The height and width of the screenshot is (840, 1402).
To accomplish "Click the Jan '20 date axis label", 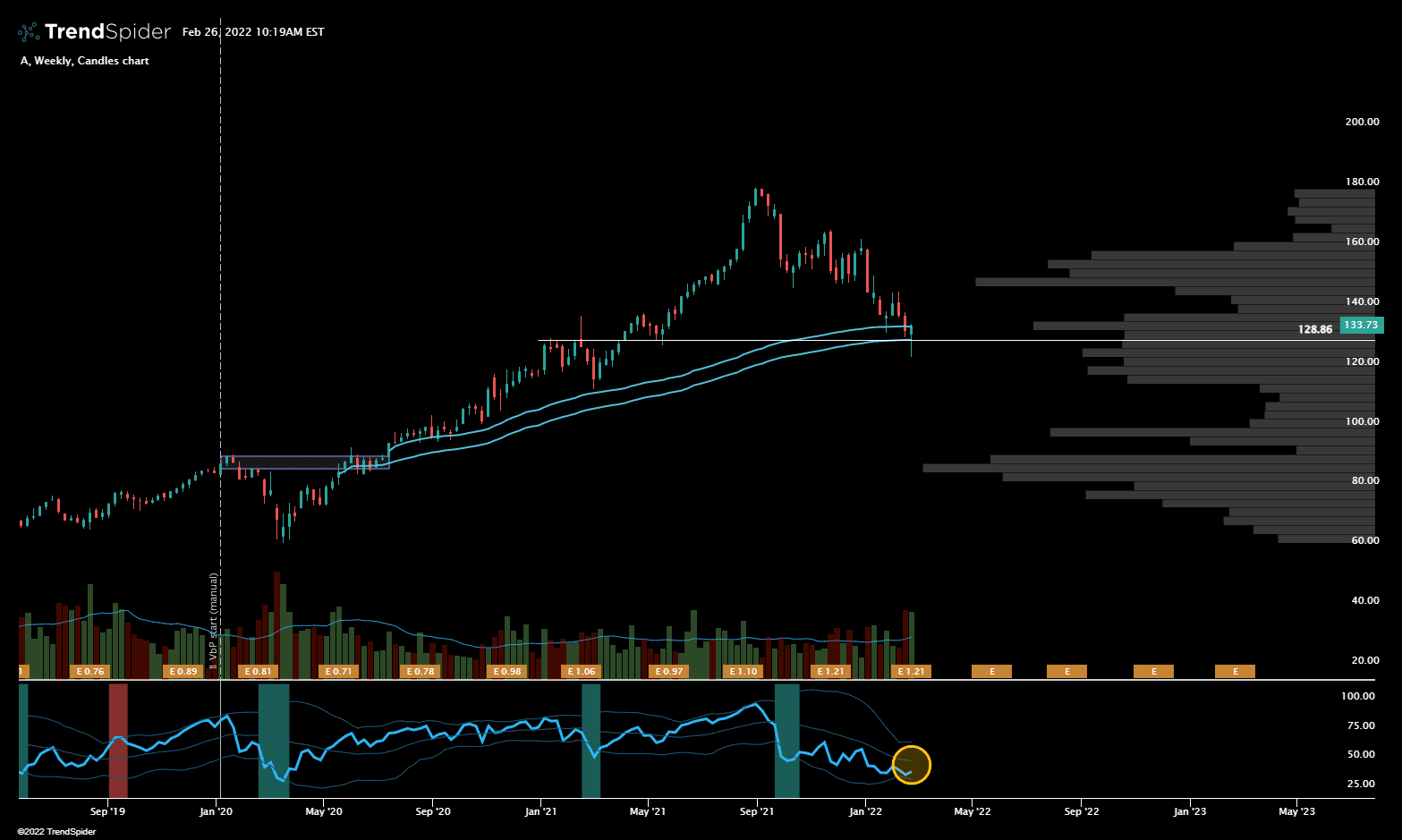I will point(216,811).
